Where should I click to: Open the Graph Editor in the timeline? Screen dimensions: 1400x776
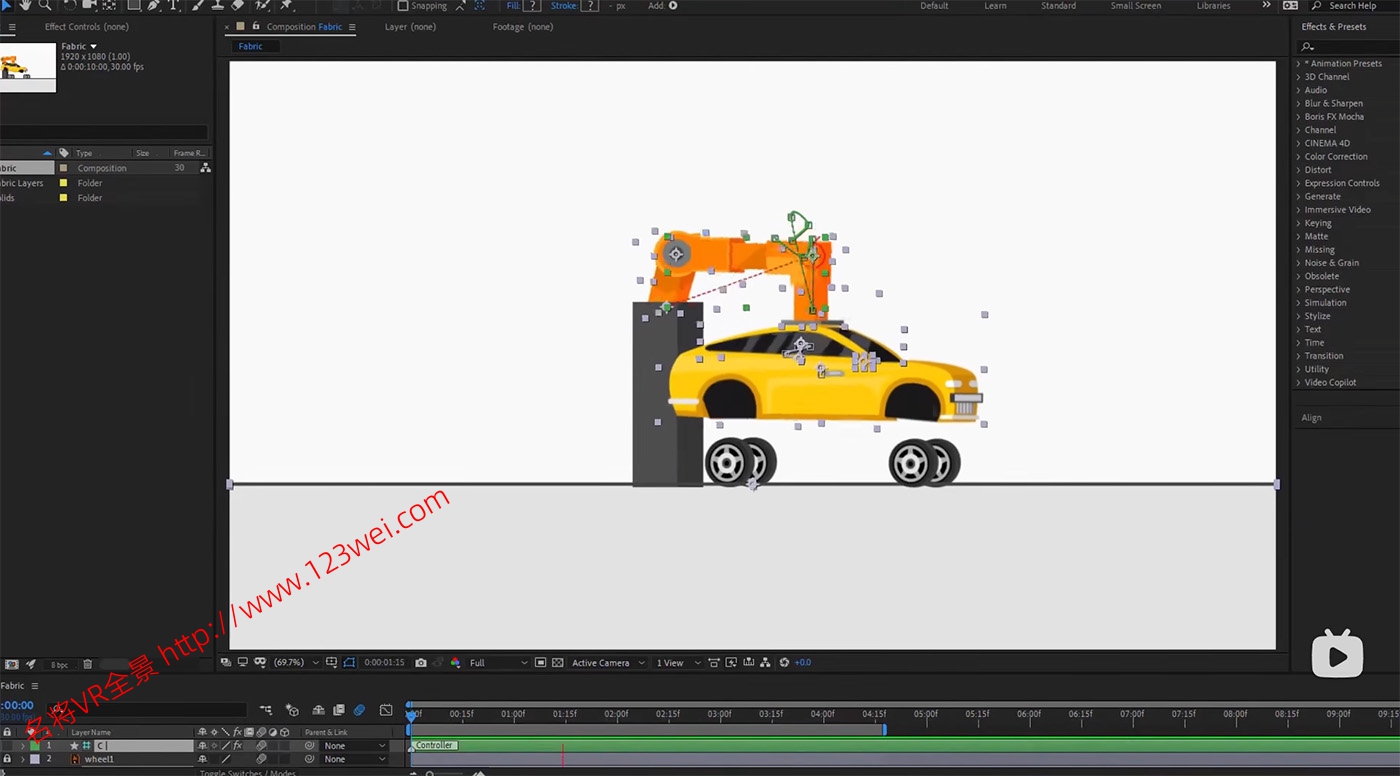coord(386,711)
